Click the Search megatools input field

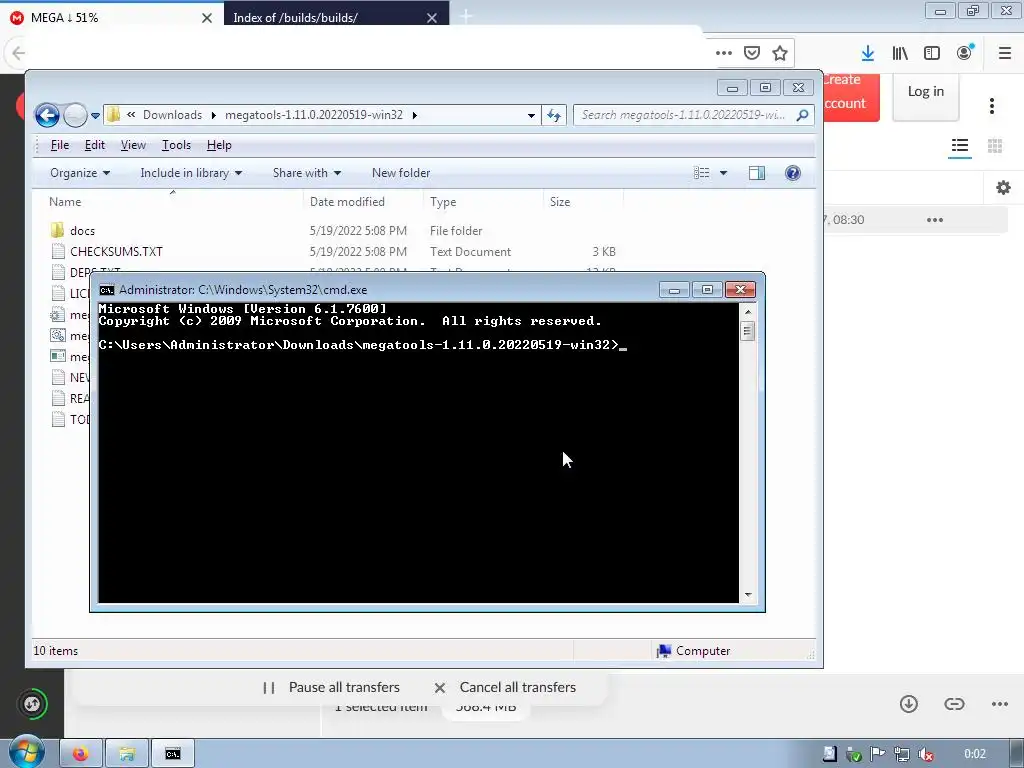(683, 115)
